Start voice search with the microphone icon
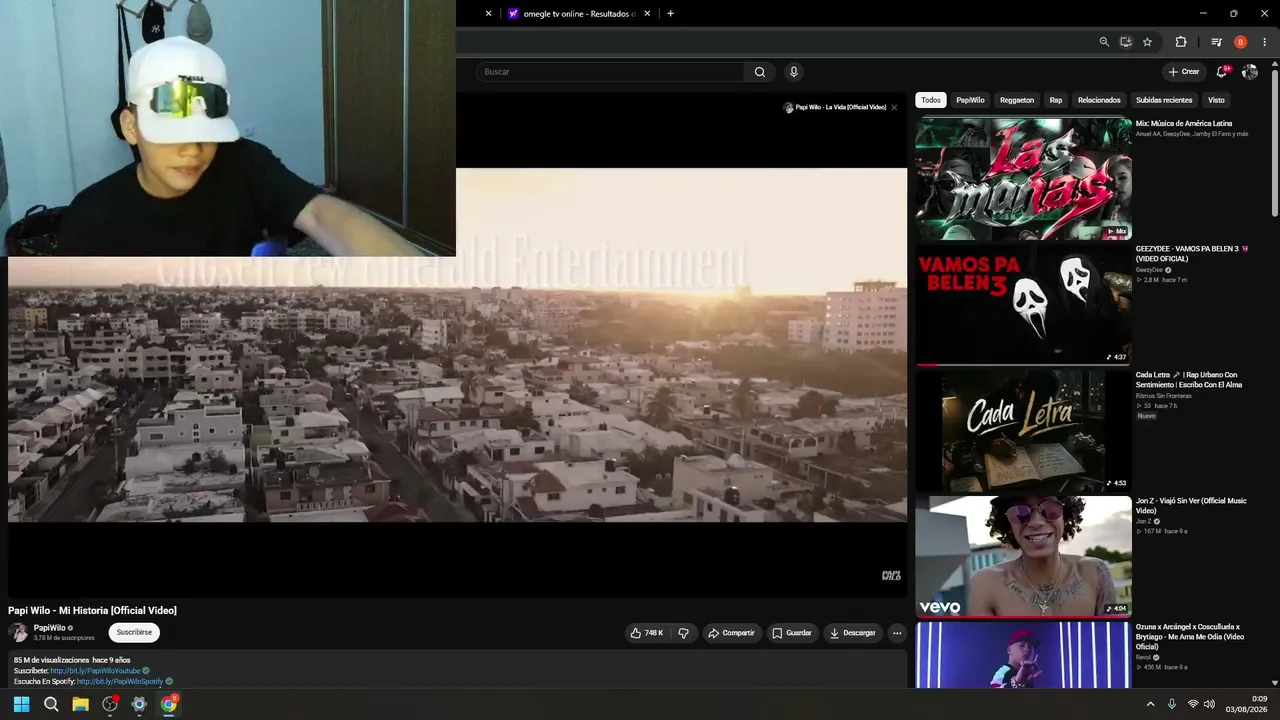Image resolution: width=1280 pixels, height=720 pixels. (x=794, y=72)
